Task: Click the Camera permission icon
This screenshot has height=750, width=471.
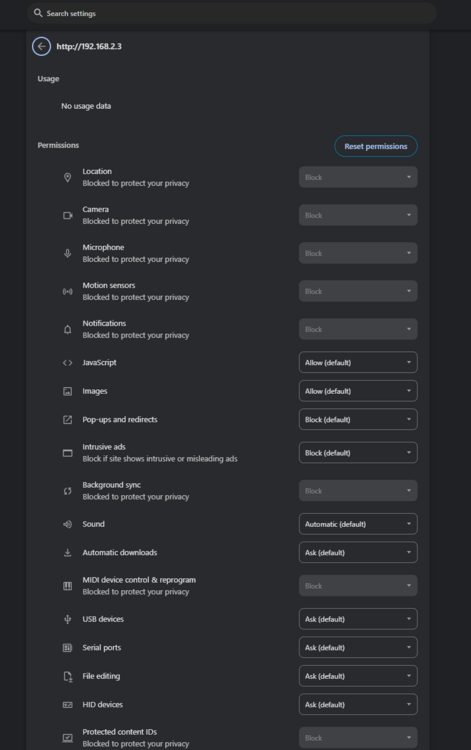Action: (67, 216)
